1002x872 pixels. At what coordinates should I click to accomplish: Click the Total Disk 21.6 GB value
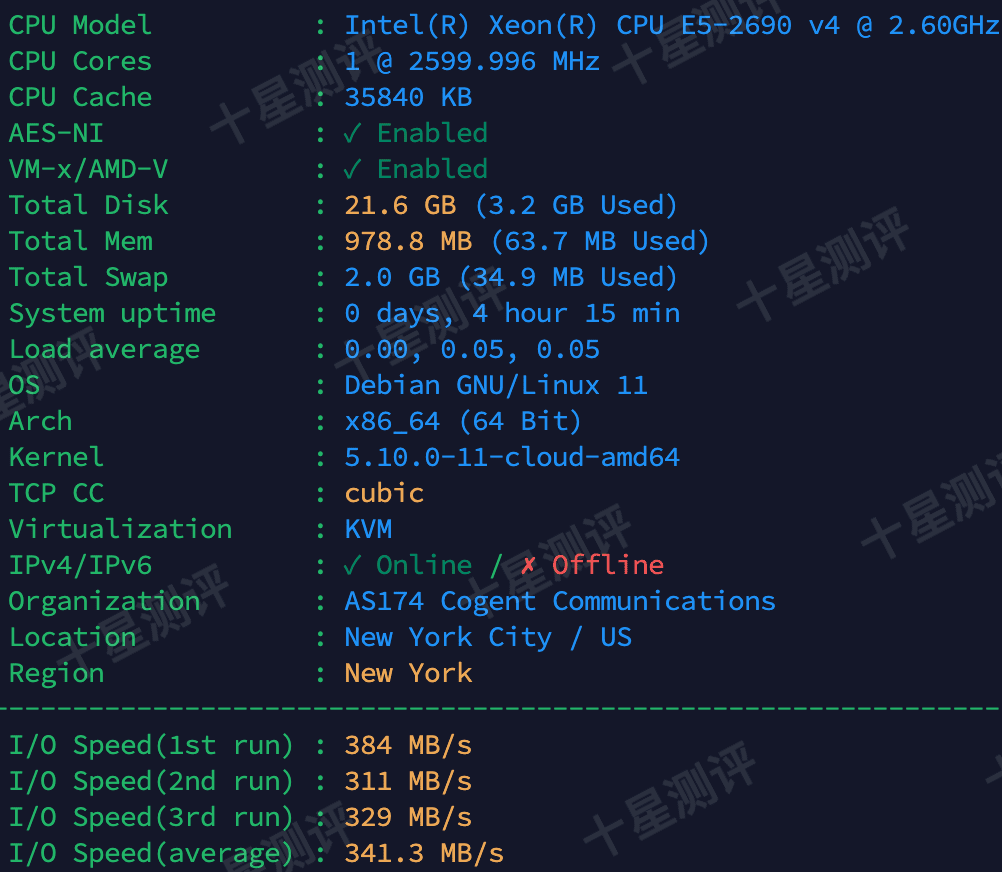400,206
